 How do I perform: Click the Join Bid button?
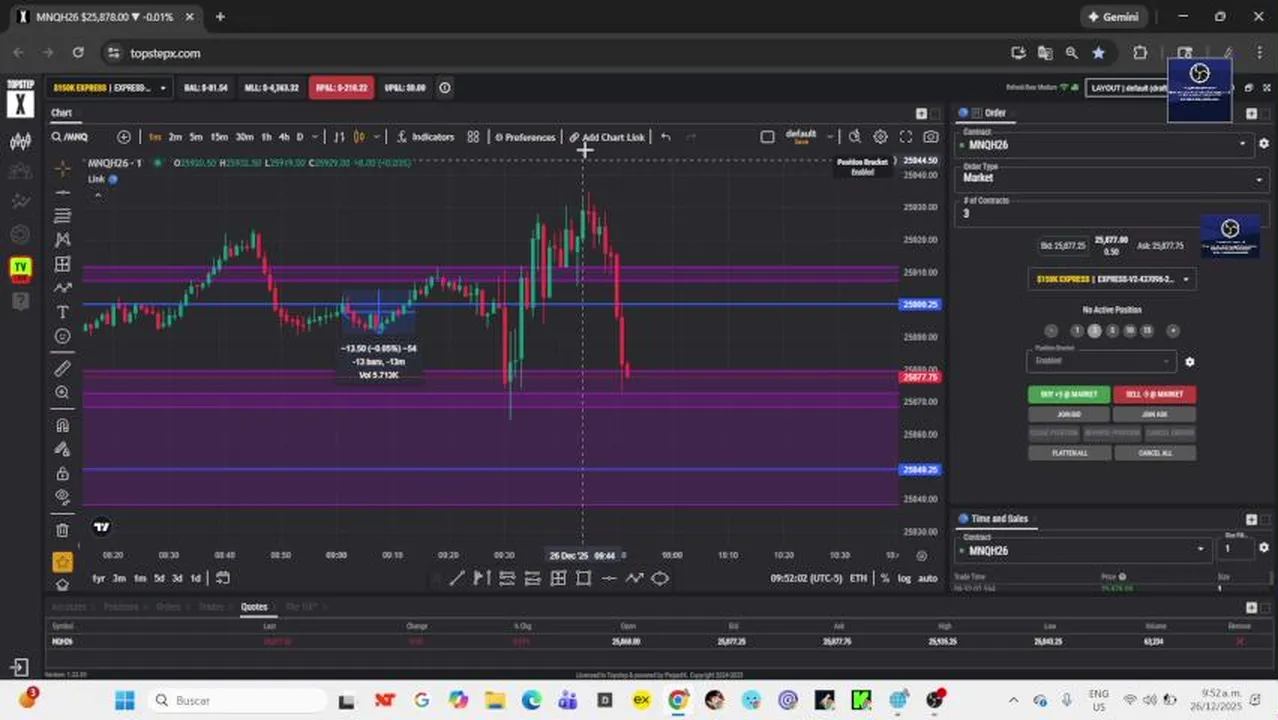(1069, 414)
